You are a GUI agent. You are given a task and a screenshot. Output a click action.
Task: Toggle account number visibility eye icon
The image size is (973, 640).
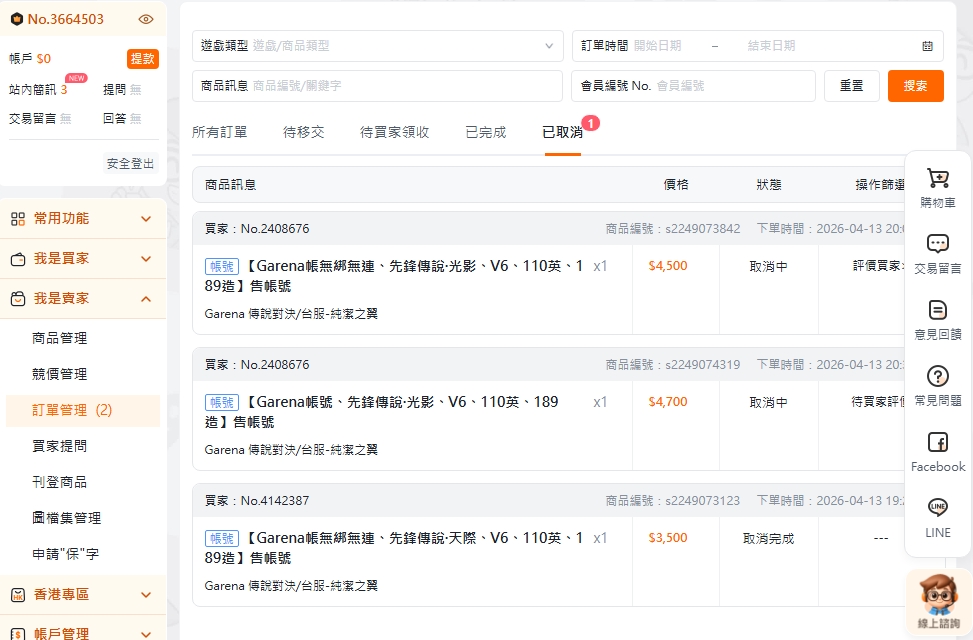click(x=146, y=19)
